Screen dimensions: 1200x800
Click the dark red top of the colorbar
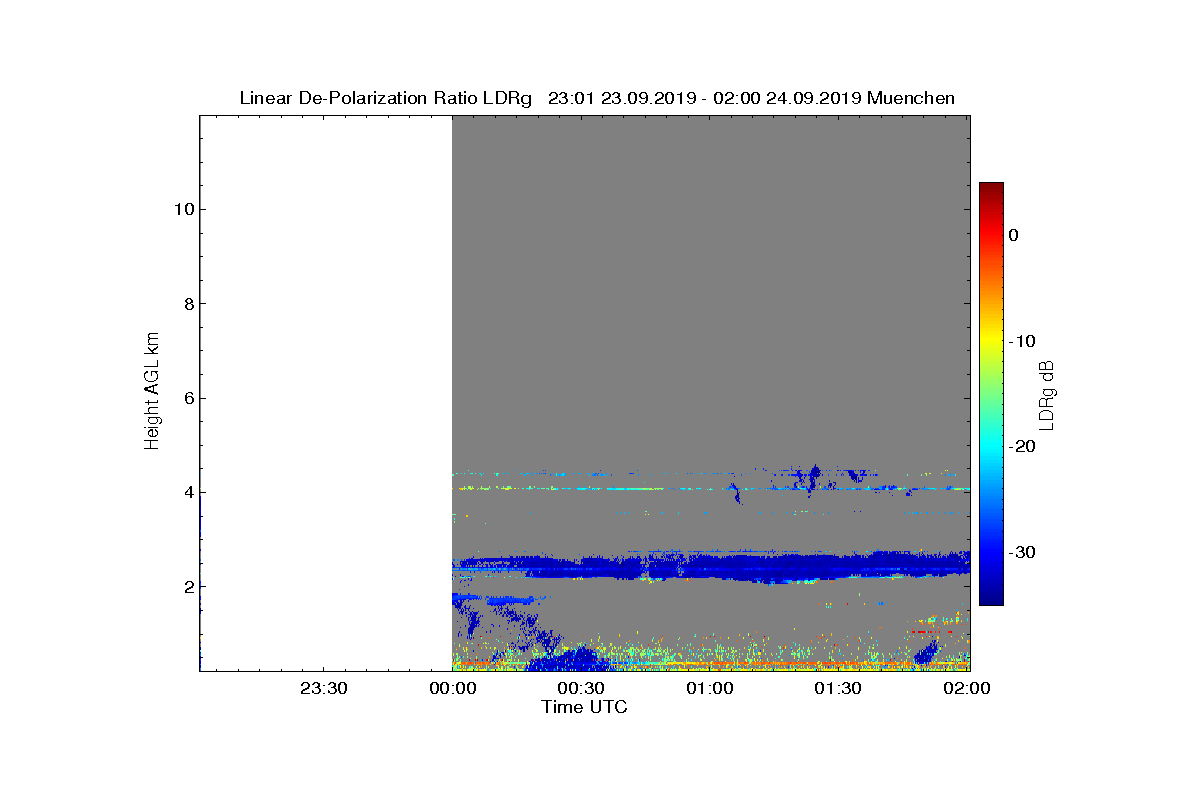pyautogui.click(x=991, y=189)
